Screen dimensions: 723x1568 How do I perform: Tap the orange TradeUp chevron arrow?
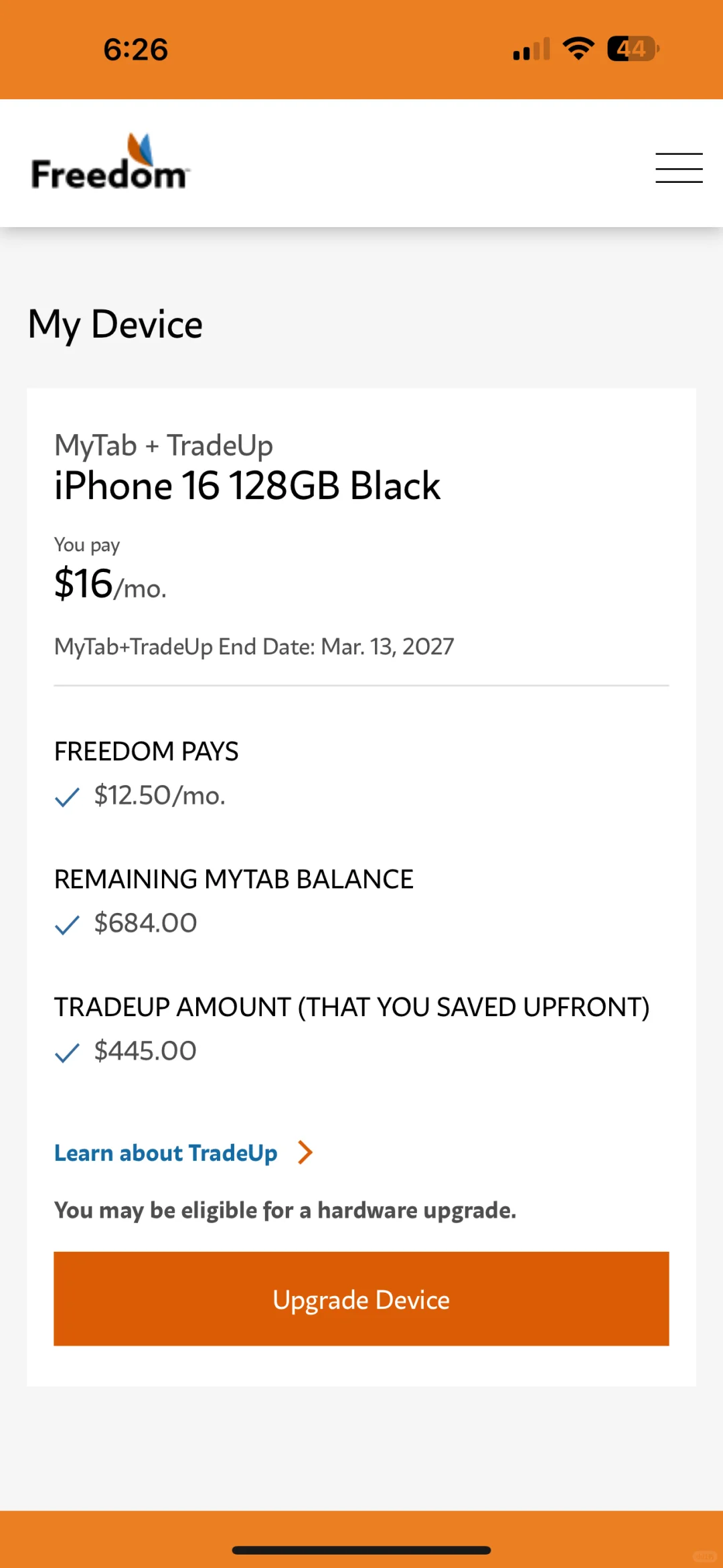[305, 1152]
